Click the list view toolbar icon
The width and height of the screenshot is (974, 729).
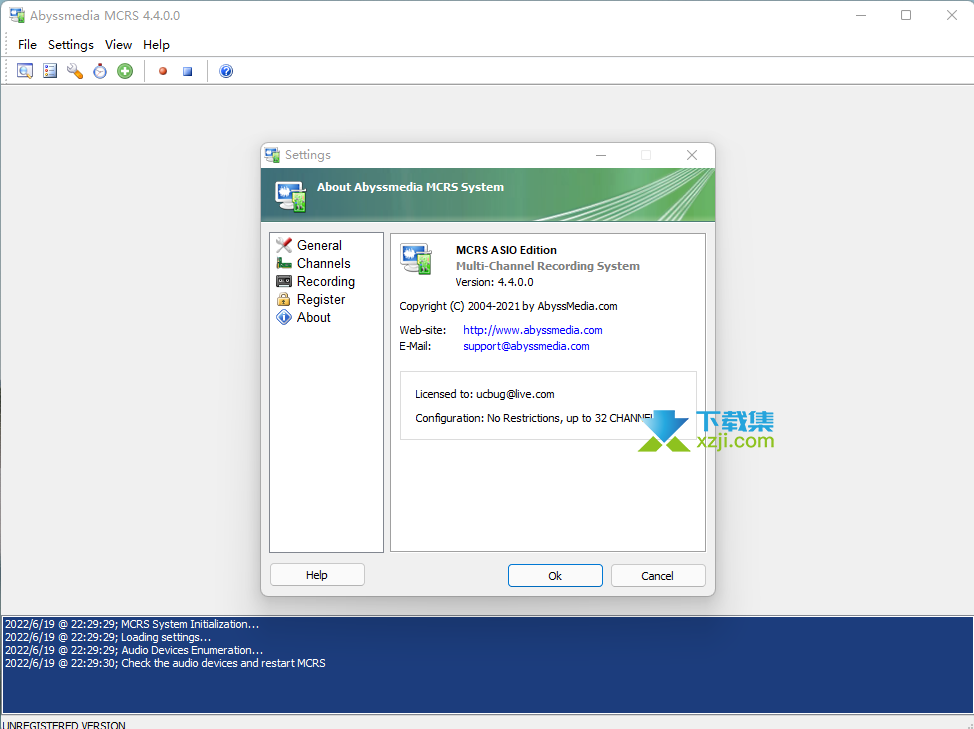coord(50,71)
